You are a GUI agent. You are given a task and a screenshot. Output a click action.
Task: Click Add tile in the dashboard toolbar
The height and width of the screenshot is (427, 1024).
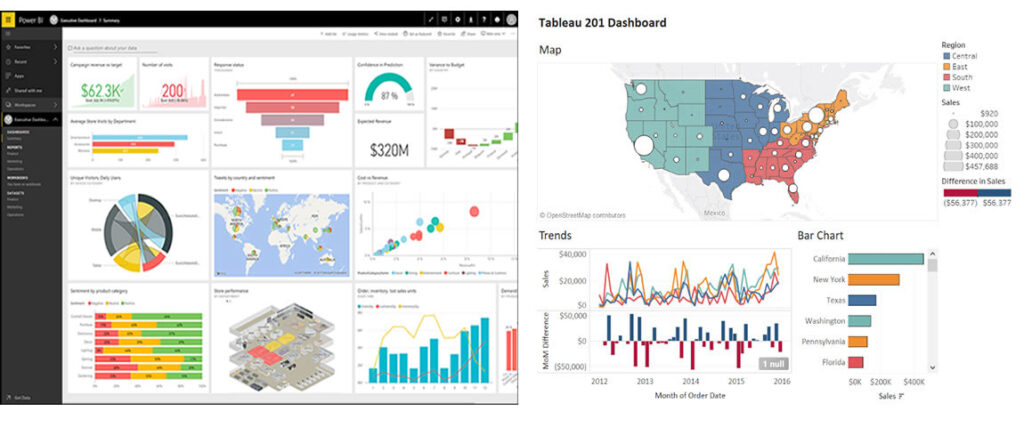click(328, 34)
